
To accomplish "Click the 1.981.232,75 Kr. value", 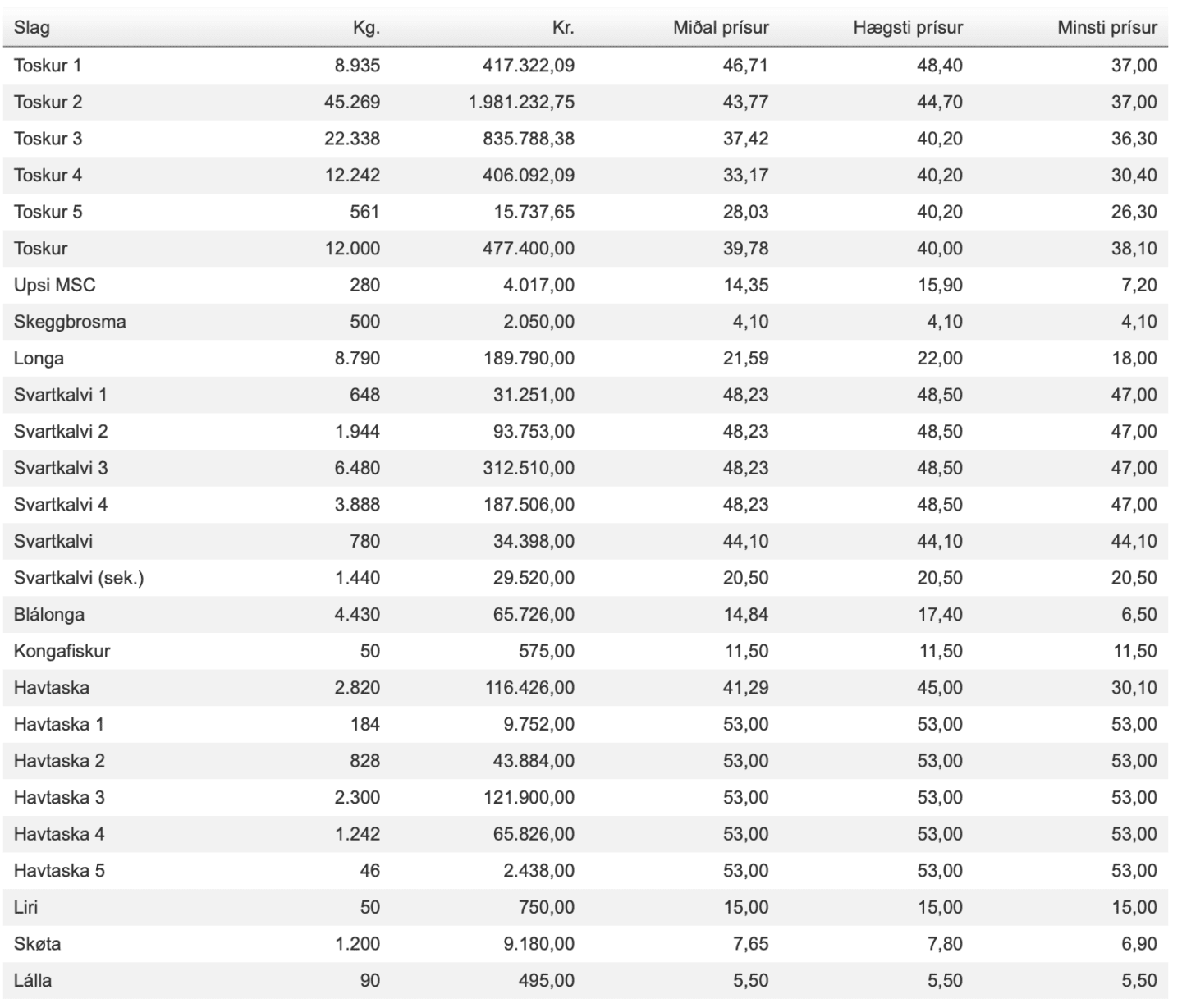I will click(521, 103).
